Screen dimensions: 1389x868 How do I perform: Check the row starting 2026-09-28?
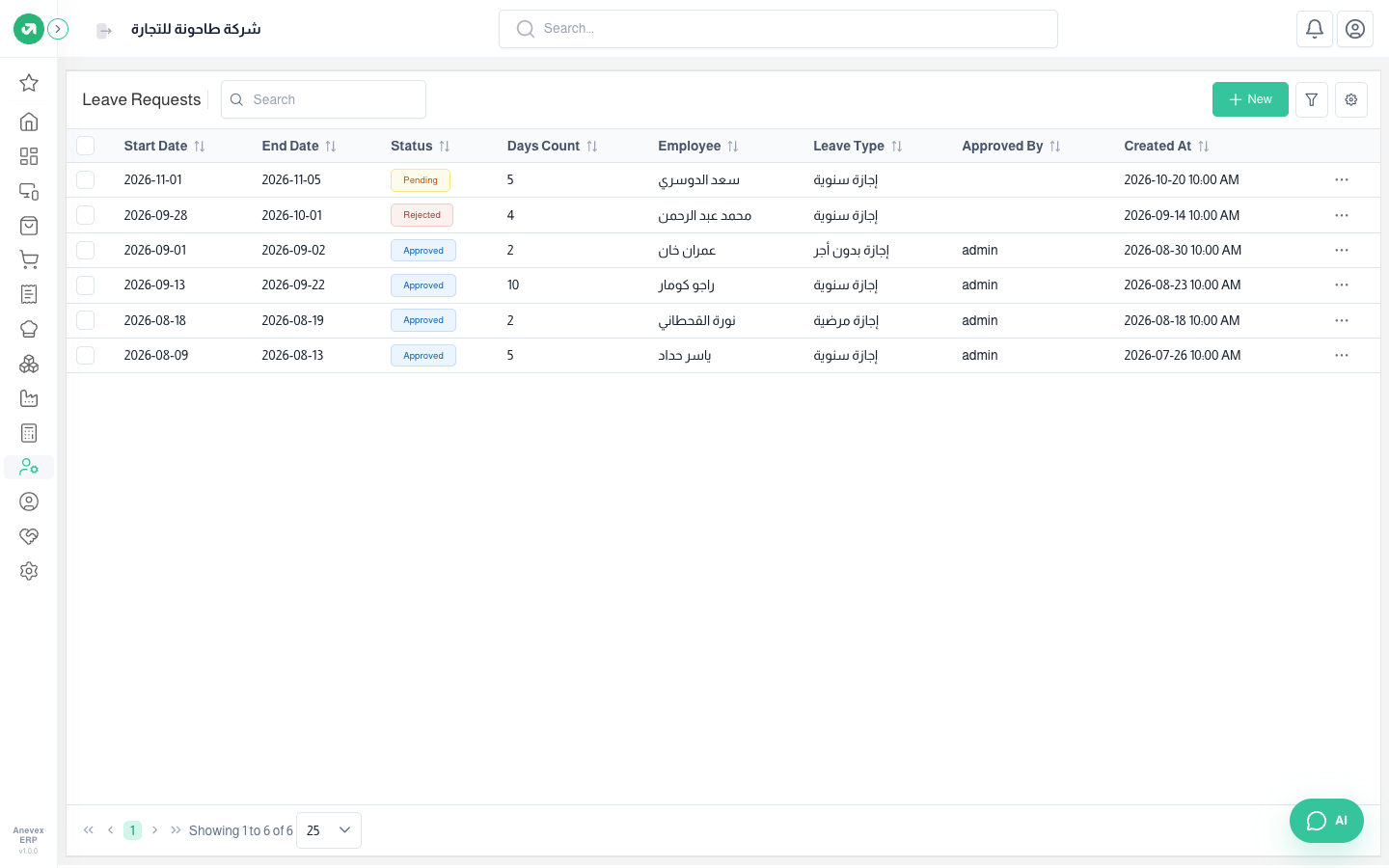tap(86, 215)
